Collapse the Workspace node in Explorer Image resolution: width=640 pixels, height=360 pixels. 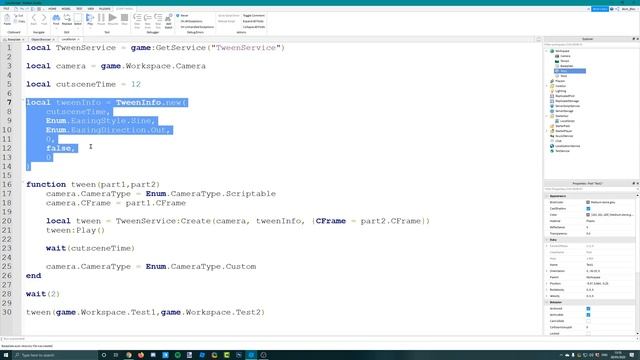[x=547, y=51]
